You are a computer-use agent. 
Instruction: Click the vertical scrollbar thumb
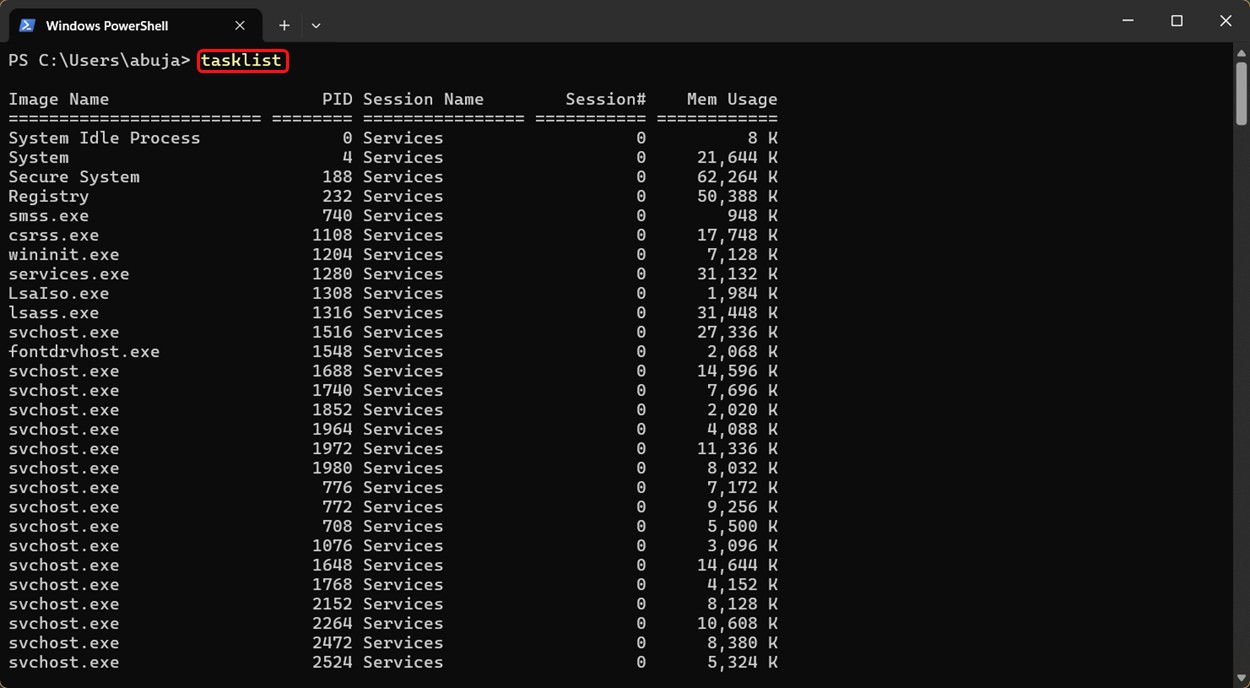click(x=1241, y=95)
